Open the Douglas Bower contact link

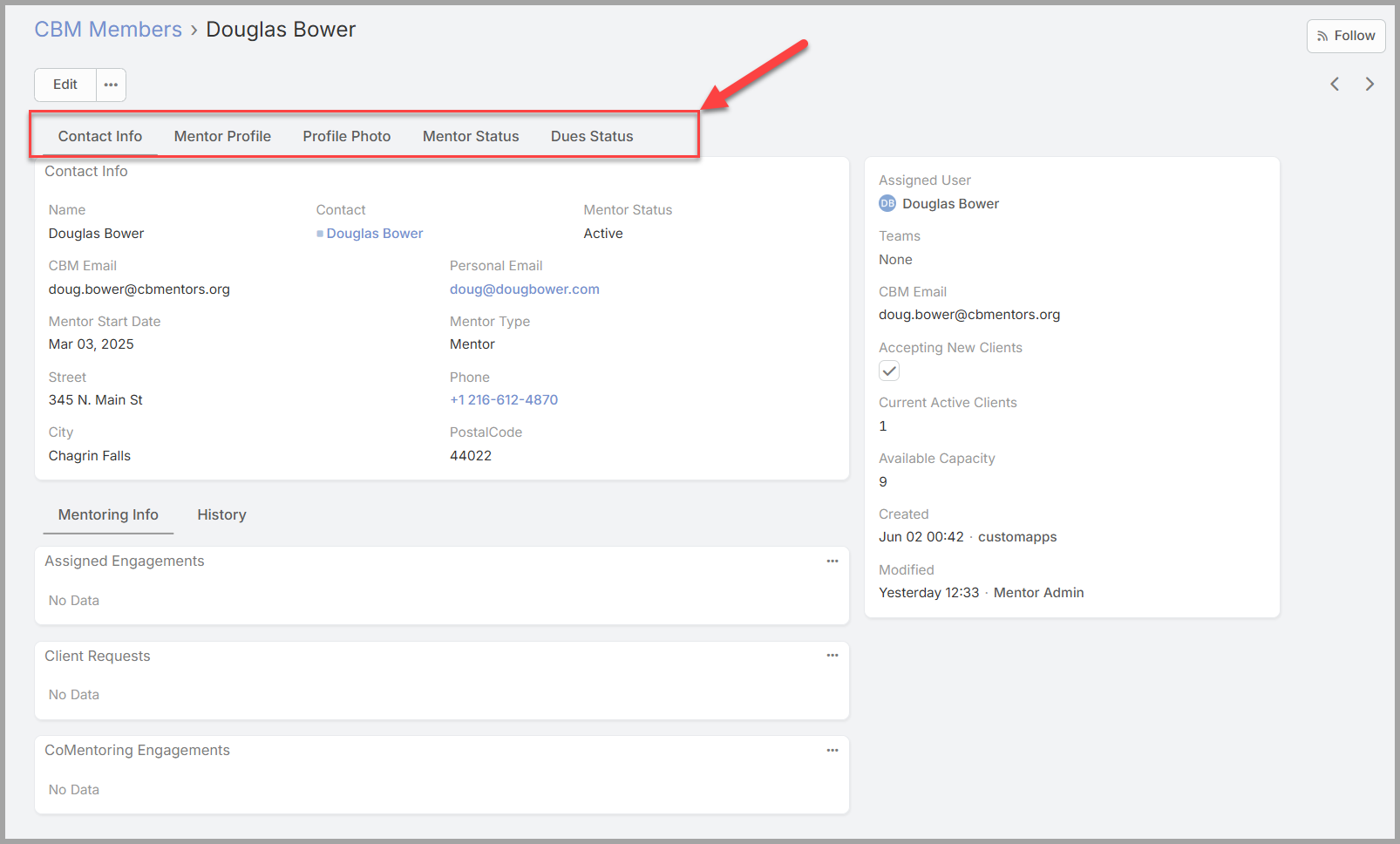click(x=375, y=233)
